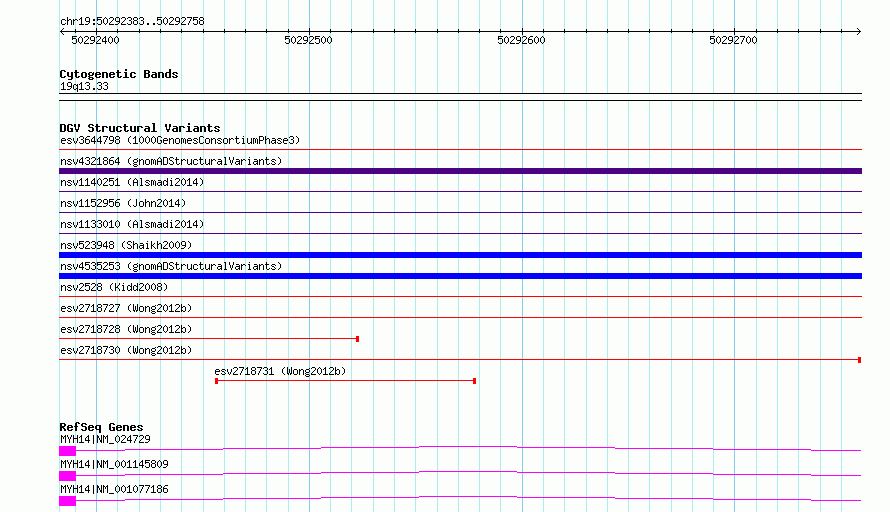Click the red end marker of esv2718730

pyautogui.click(x=859, y=360)
